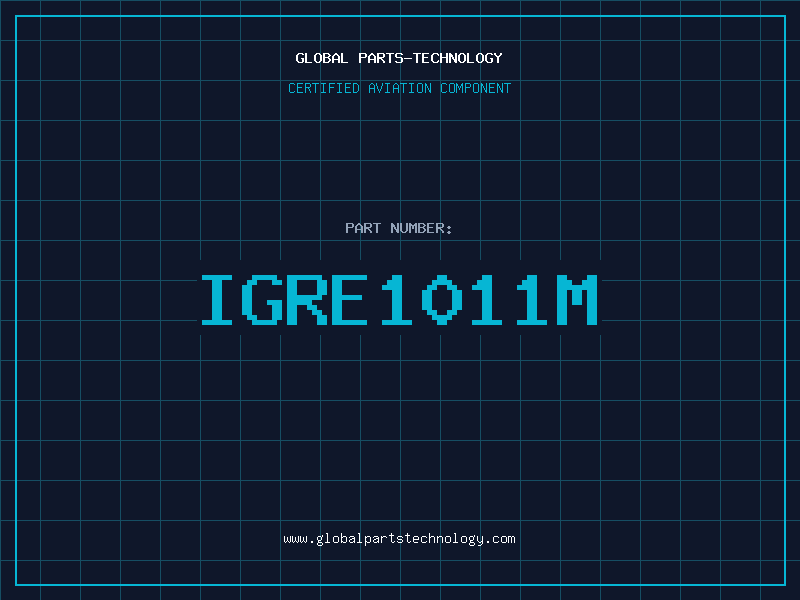Select the word CERTIFIED in the subtitle

click(x=324, y=89)
